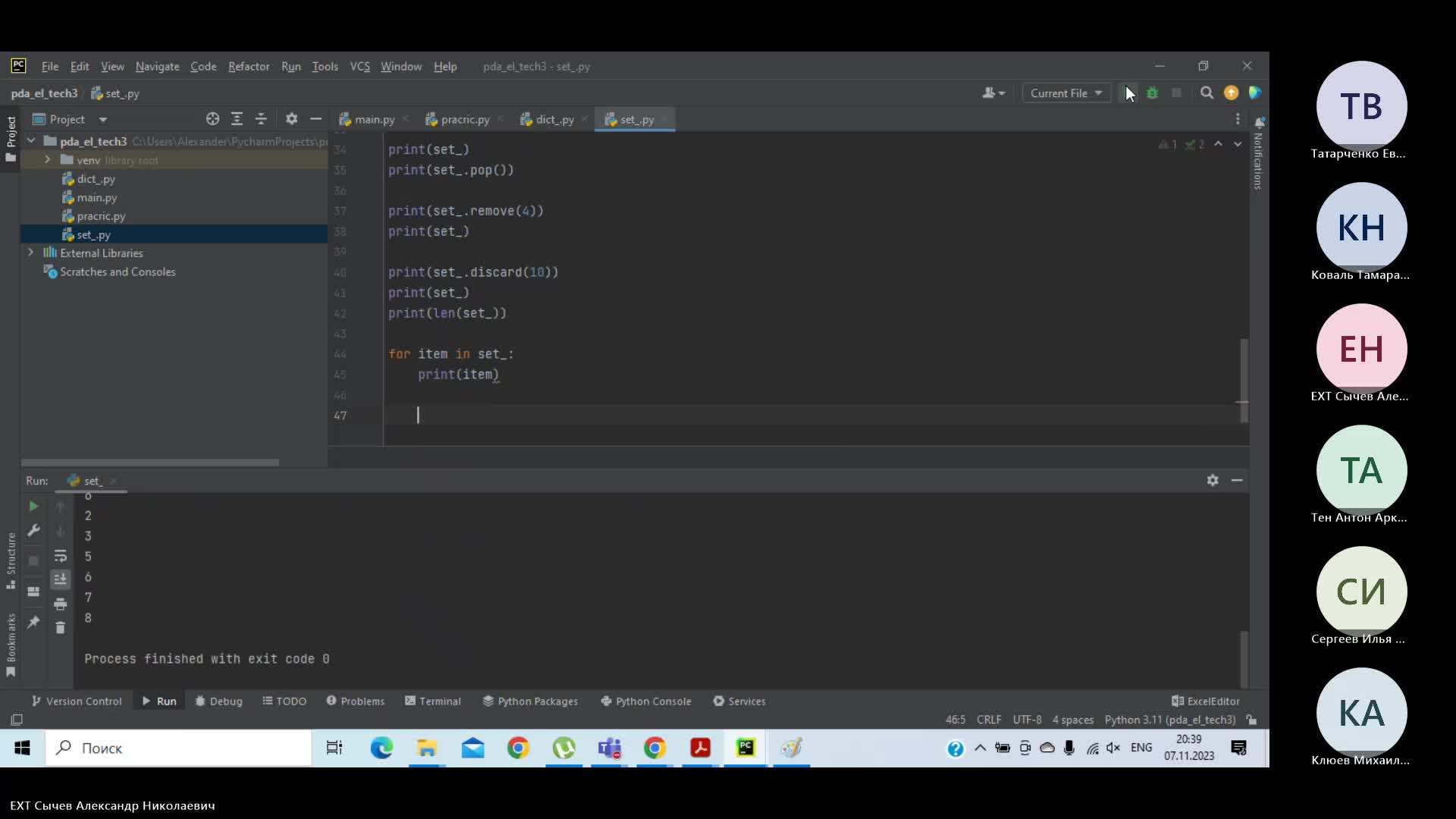Collapse all in Project panel

(261, 119)
